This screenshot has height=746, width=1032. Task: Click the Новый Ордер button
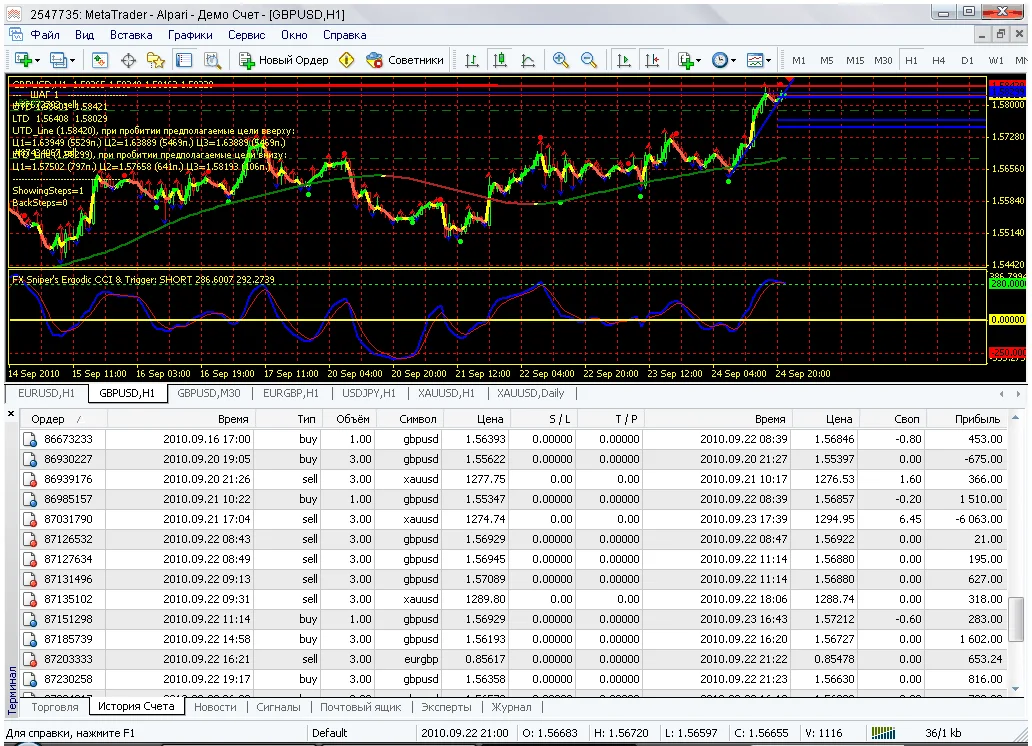[x=284, y=60]
